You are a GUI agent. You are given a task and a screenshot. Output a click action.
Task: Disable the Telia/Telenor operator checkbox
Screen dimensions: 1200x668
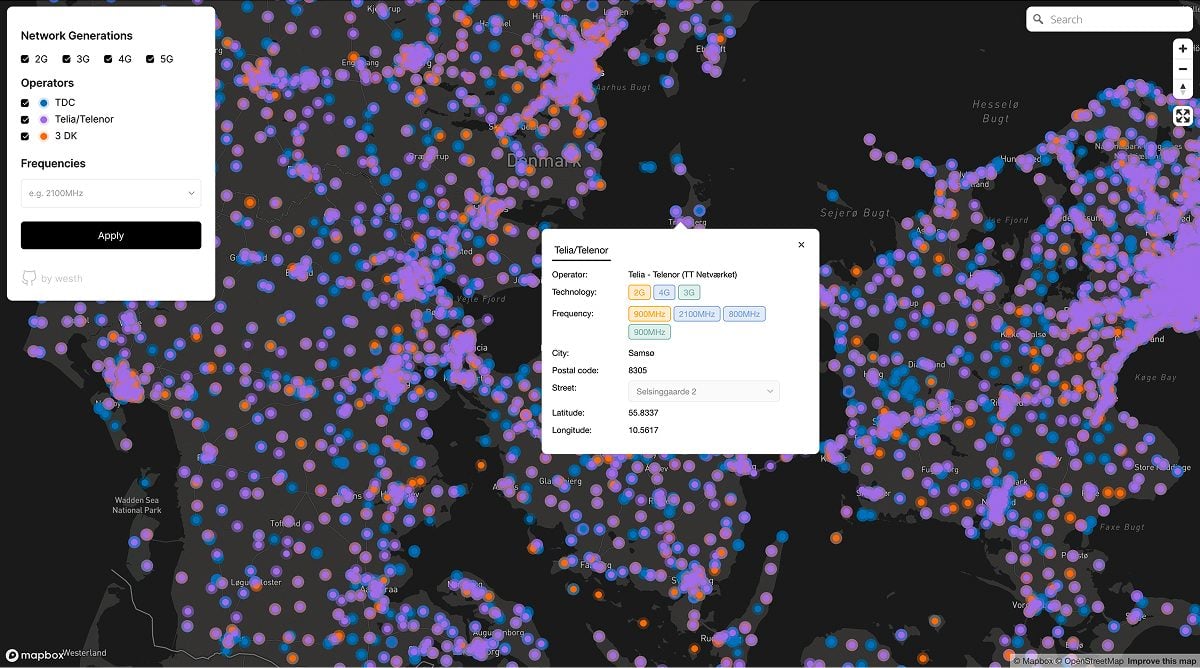pos(25,119)
